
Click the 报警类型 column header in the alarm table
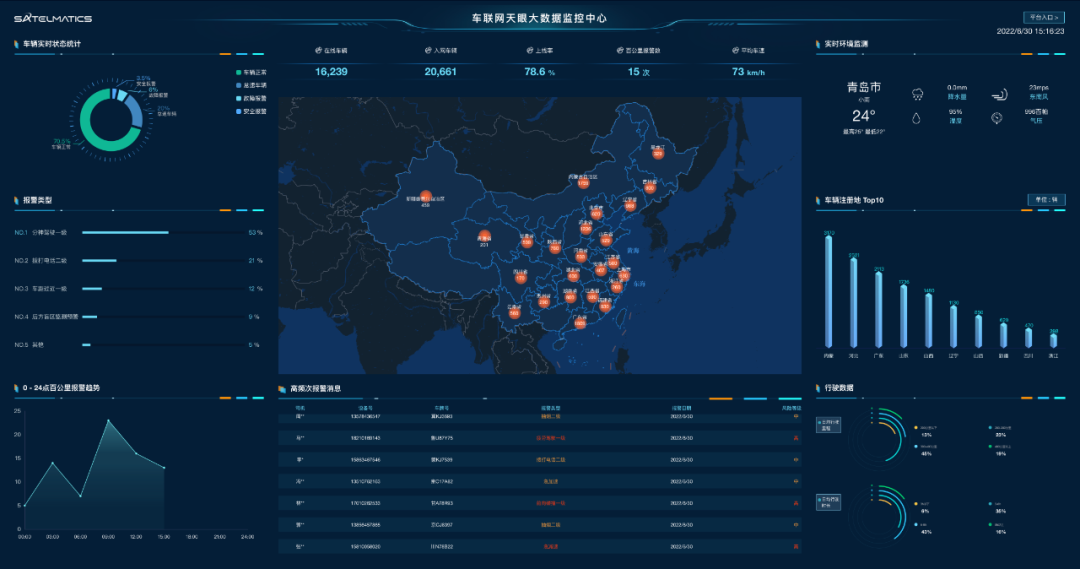550,408
